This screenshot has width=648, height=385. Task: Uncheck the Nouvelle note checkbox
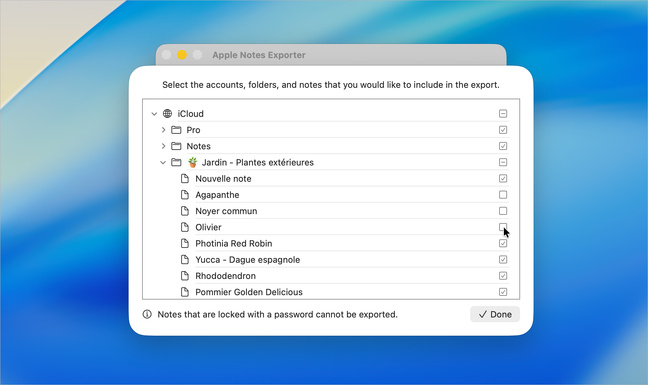[x=503, y=178]
